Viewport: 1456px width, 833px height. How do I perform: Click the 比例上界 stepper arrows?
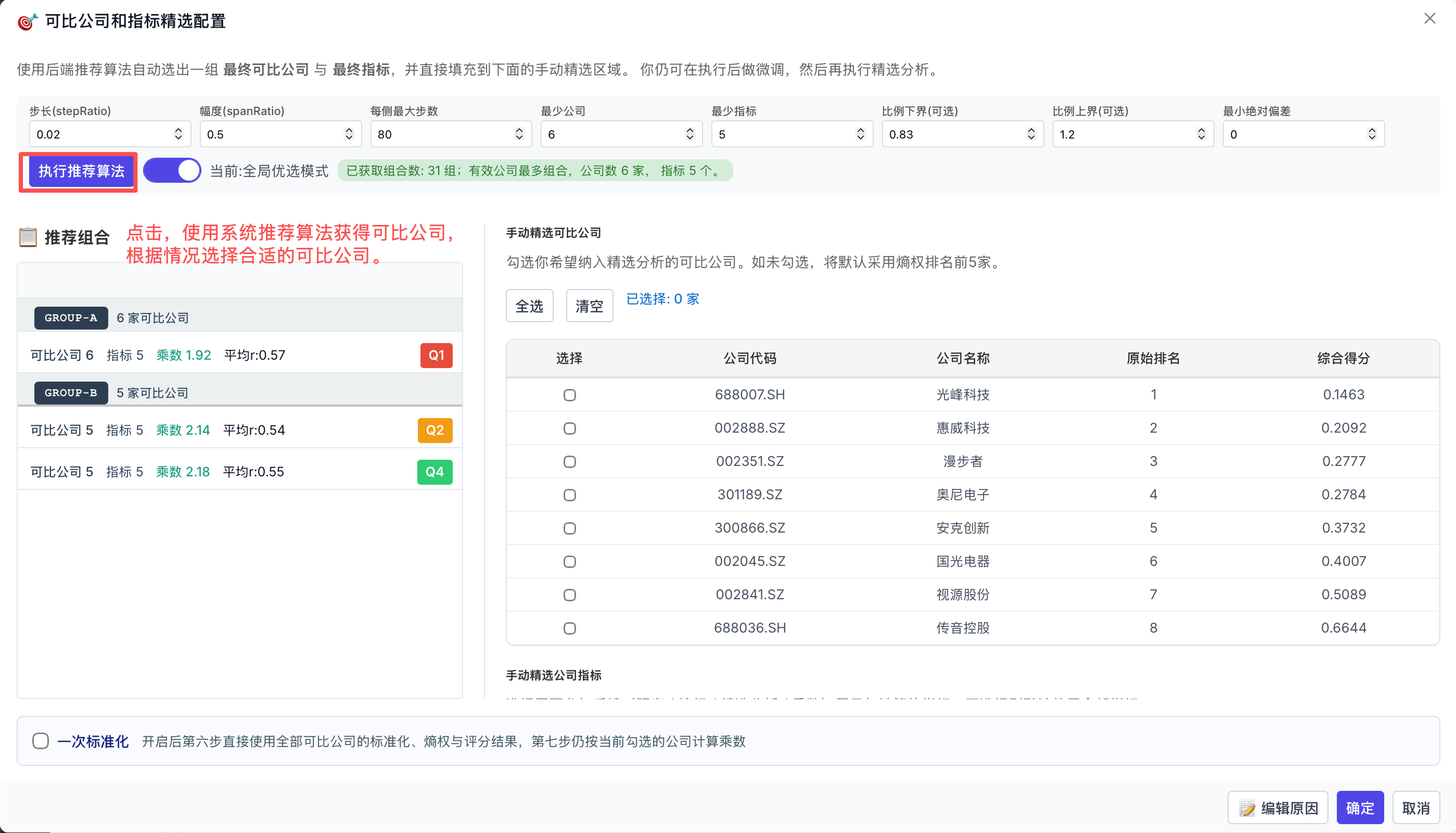pyautogui.click(x=1201, y=134)
